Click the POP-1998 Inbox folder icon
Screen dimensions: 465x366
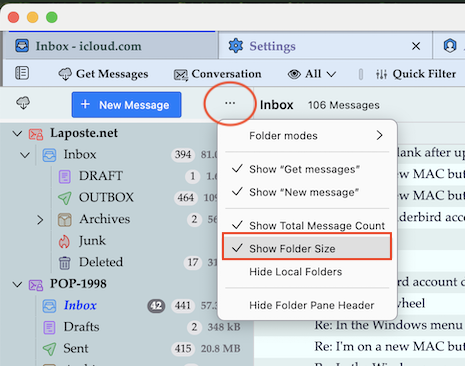49,306
